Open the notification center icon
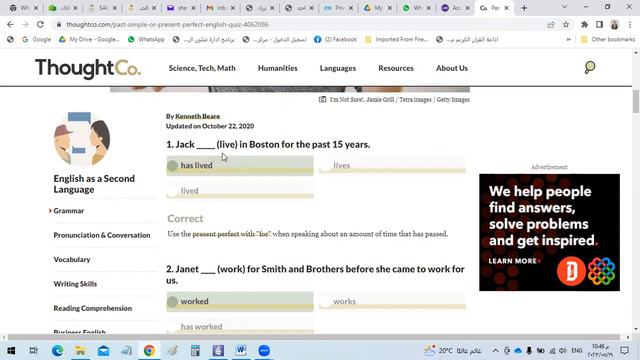 point(624,351)
